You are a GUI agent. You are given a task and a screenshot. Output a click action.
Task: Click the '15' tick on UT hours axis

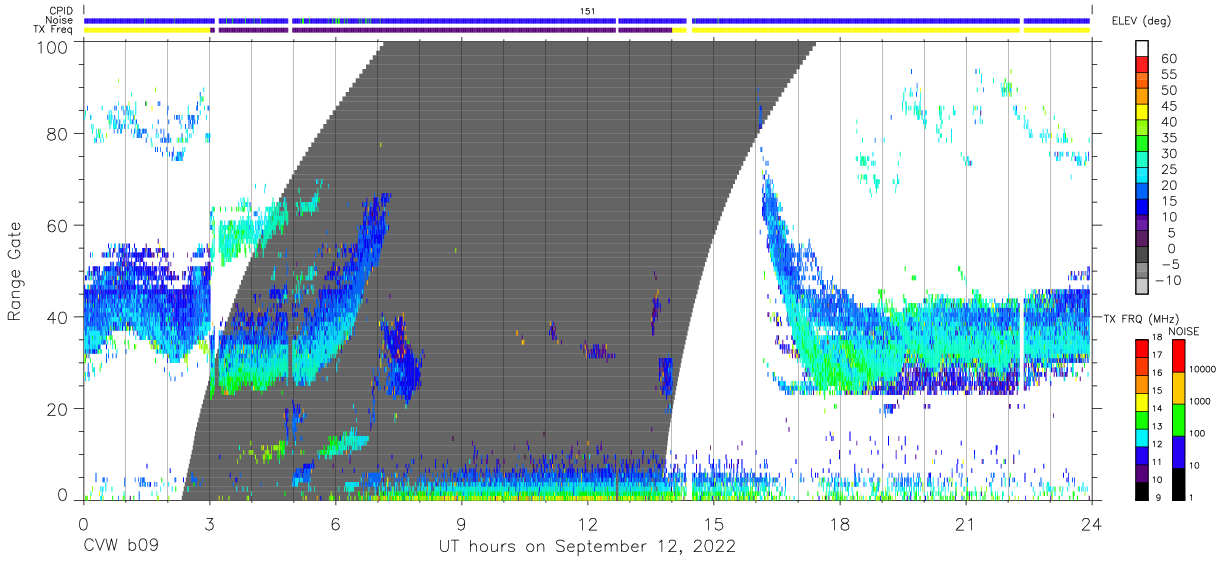pos(714,524)
